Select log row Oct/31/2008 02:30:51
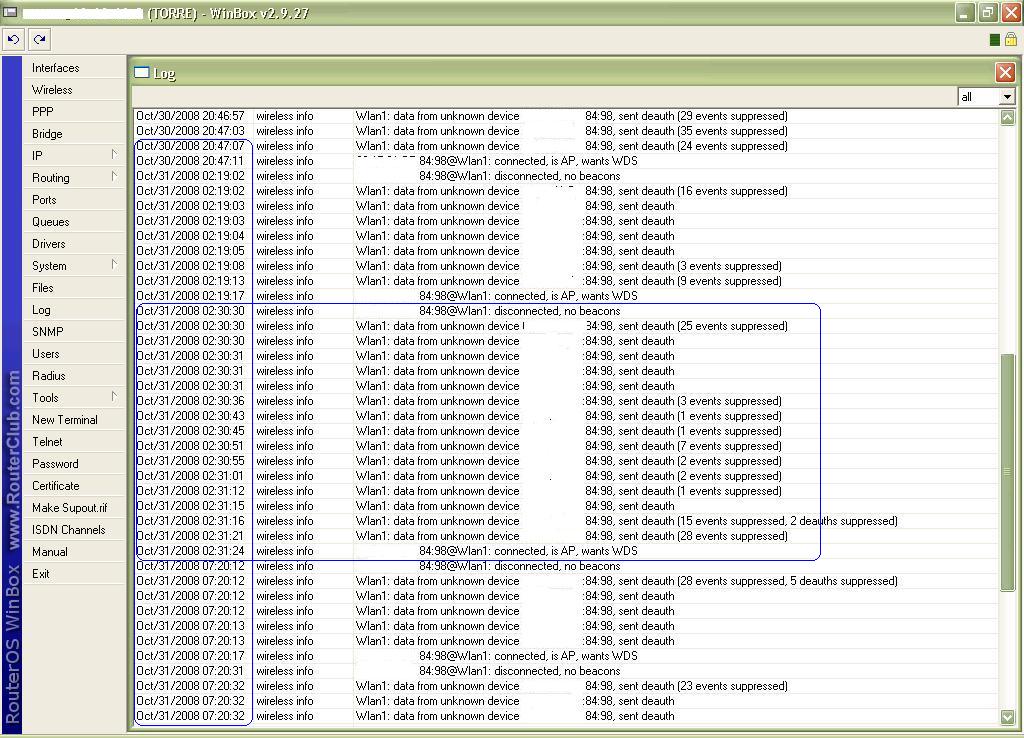This screenshot has height=738, width=1024. (566, 447)
